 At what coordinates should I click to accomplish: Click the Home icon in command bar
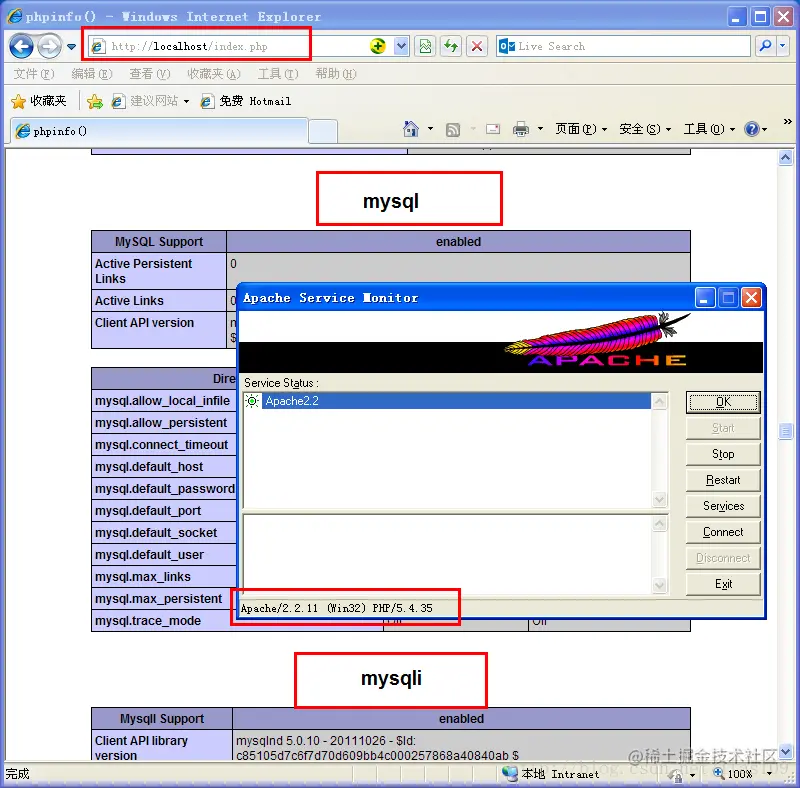pos(411,129)
